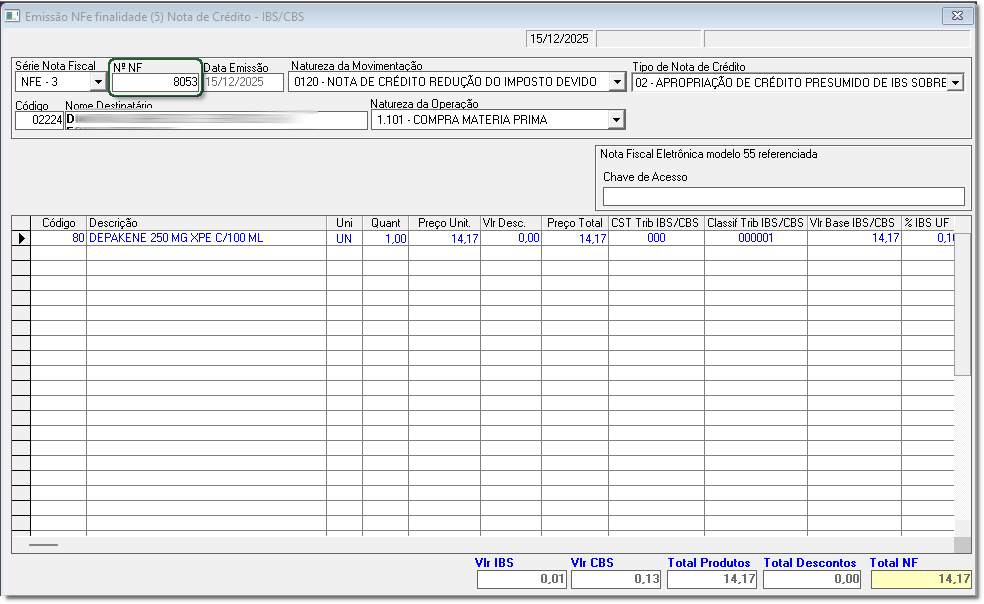Click the Classif Trib IBS/CBS column header
This screenshot has height=604, width=984.
(x=756, y=223)
